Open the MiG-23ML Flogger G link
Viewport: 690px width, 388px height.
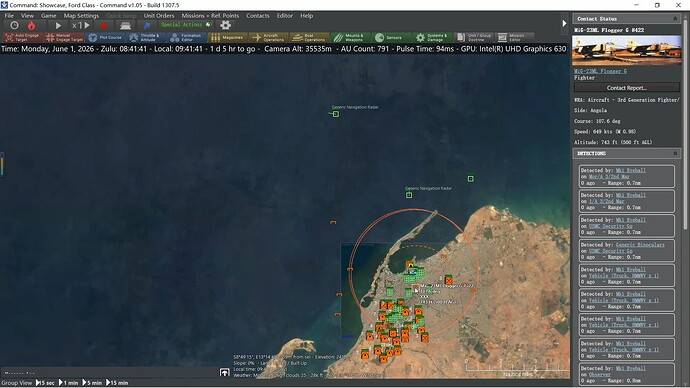[x=600, y=71]
